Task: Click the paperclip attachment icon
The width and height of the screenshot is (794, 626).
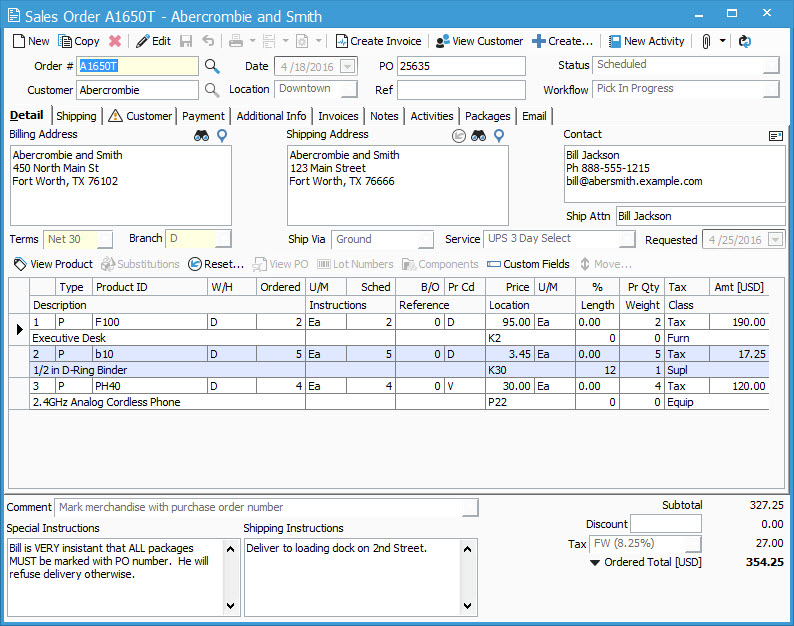Action: coord(705,41)
